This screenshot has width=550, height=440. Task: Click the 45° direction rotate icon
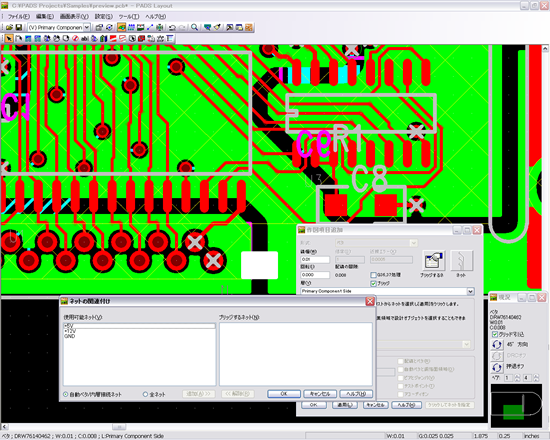click(497, 345)
